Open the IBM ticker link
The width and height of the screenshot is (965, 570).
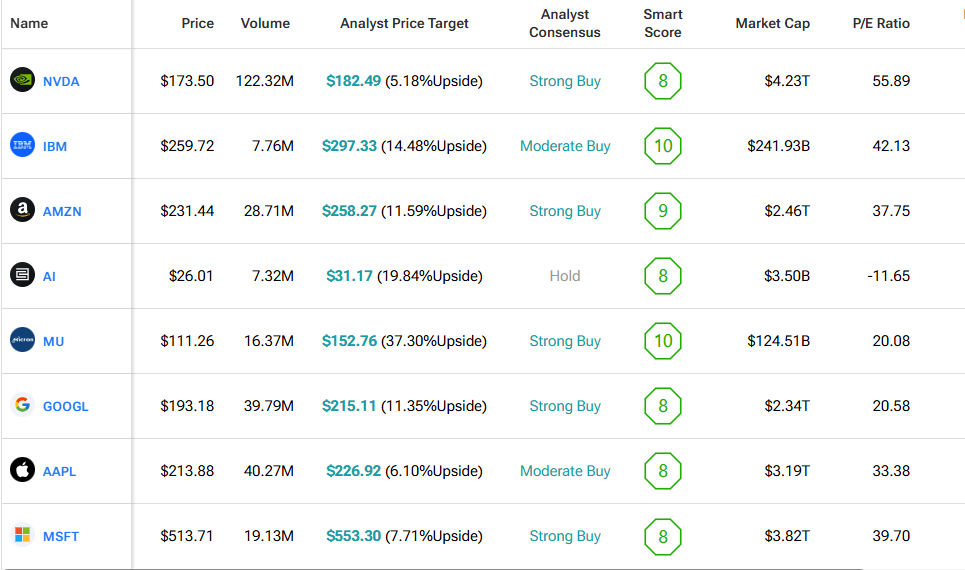(55, 147)
